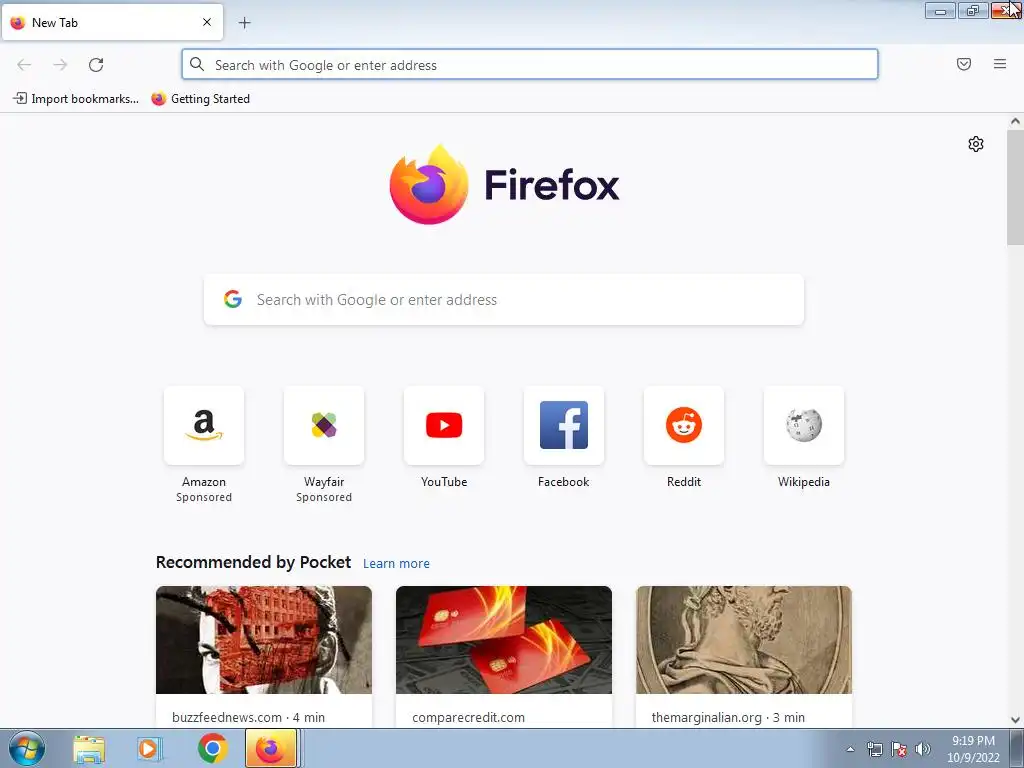Open the Windows Start menu
This screenshot has width=1024, height=768.
(27, 749)
